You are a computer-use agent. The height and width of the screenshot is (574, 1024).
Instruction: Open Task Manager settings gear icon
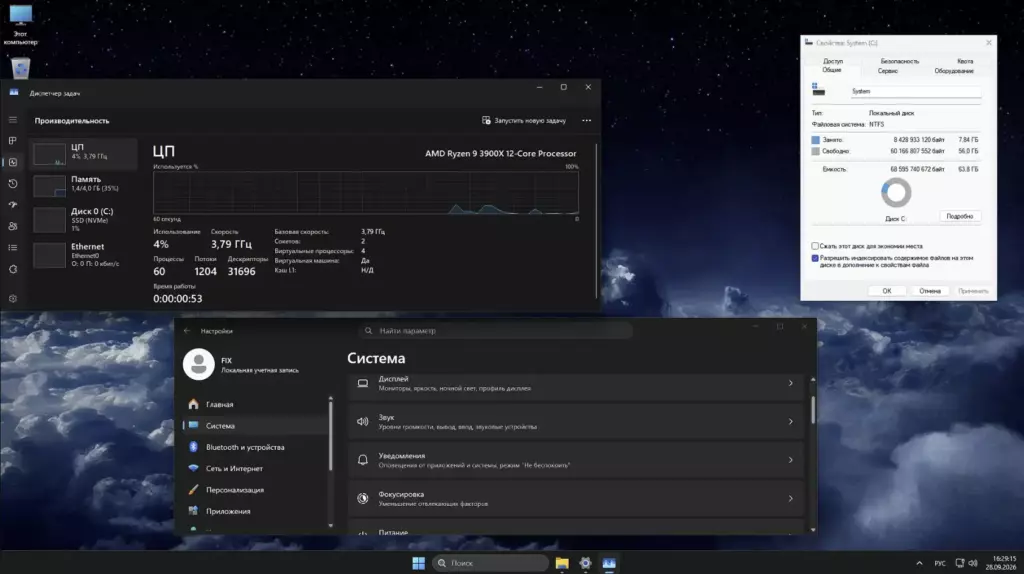(12, 298)
